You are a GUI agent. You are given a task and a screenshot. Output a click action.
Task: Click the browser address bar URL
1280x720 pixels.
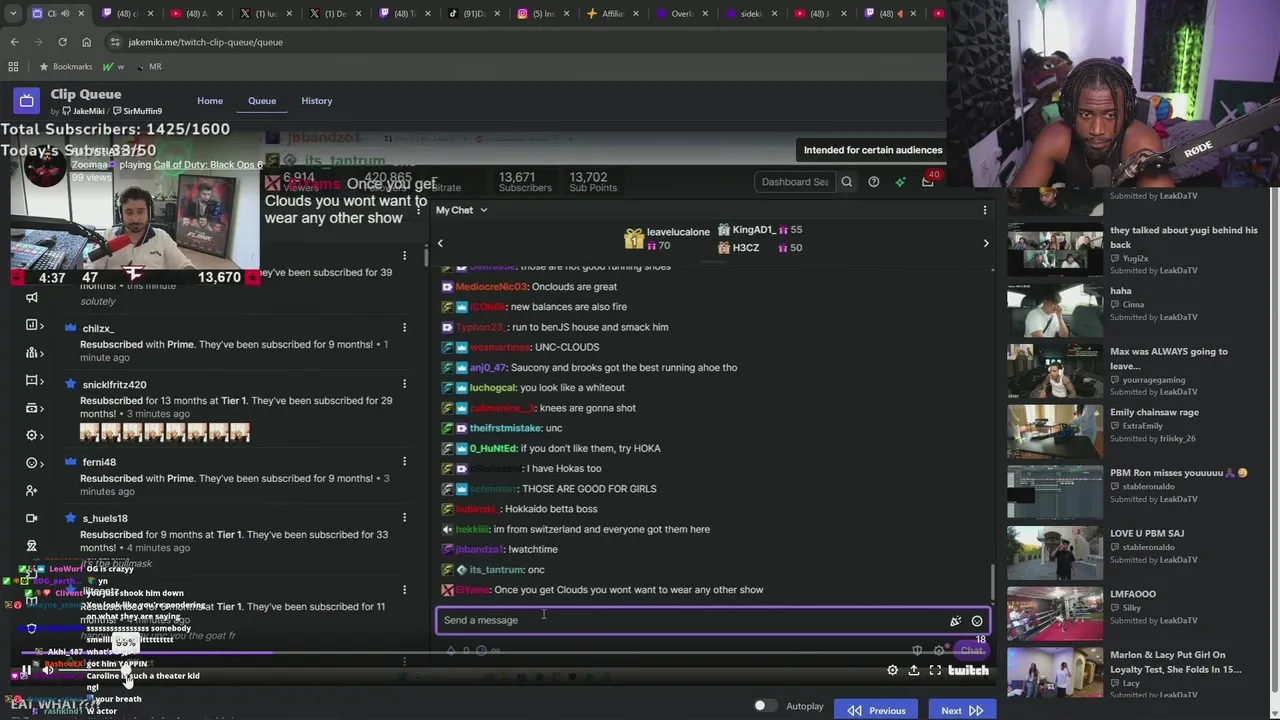point(205,42)
